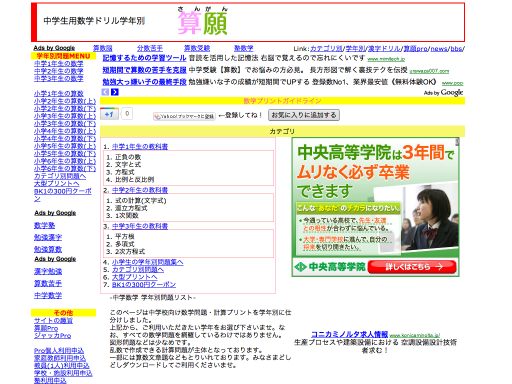Click the 勉強漢字 sidebar ad link

coord(48,238)
